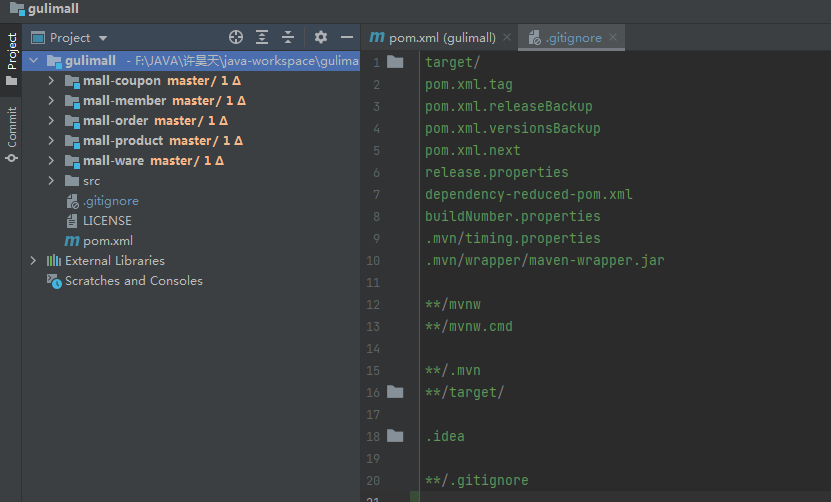Image resolution: width=831 pixels, height=502 pixels.
Task: Open Project panel settings gear
Action: [321, 37]
